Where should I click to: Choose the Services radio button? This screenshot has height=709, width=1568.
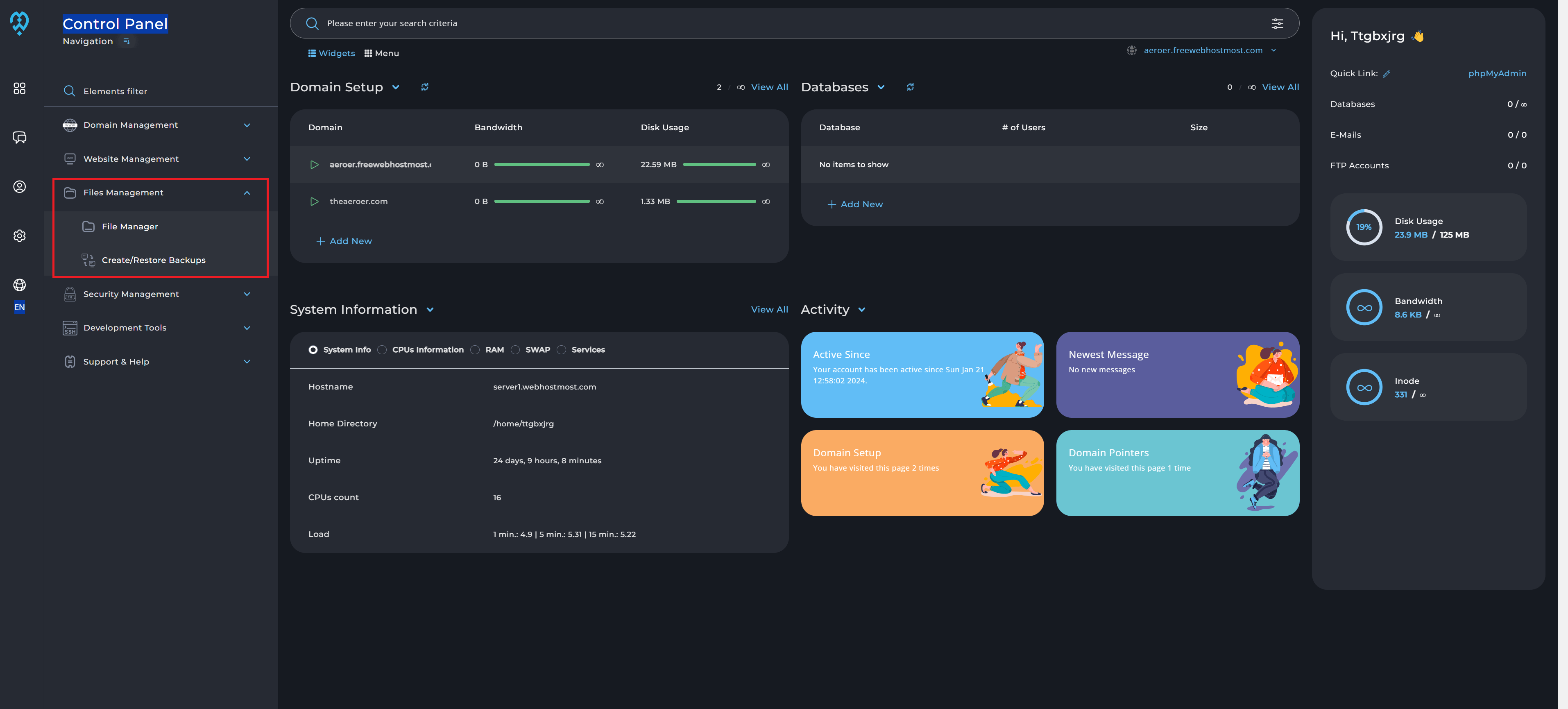coord(561,350)
